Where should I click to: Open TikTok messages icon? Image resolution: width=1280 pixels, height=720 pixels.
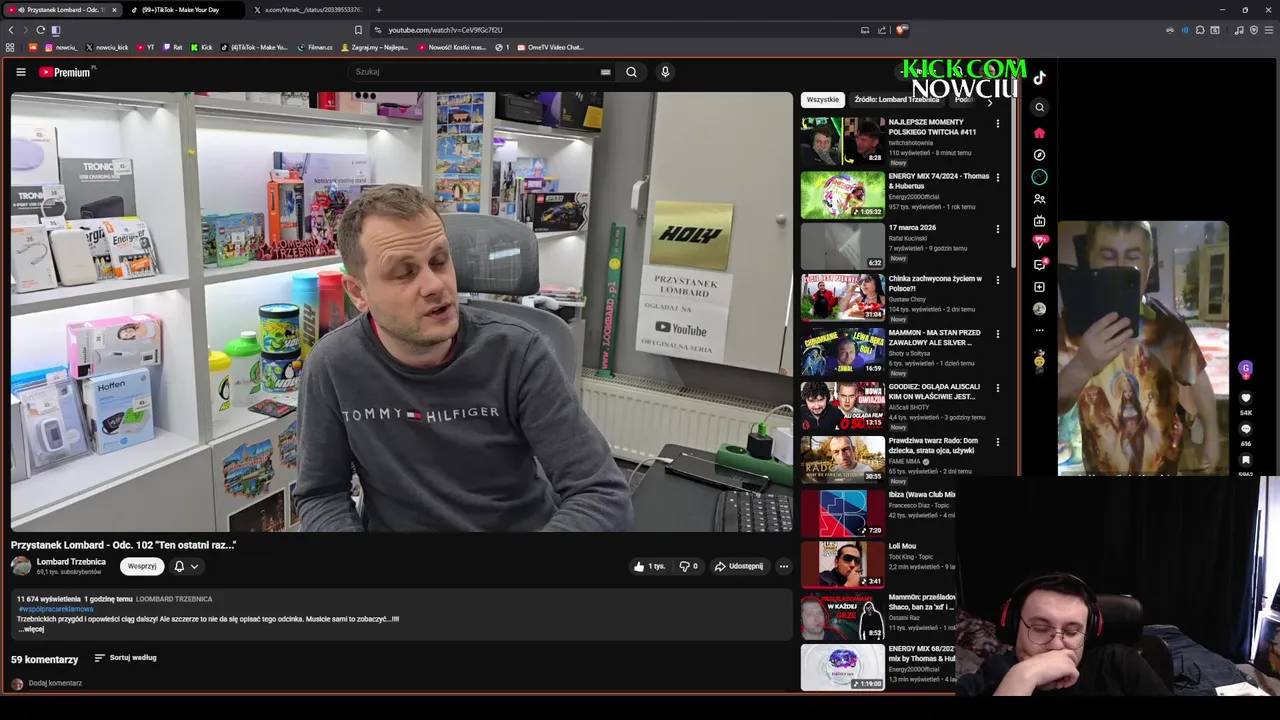click(x=1040, y=265)
